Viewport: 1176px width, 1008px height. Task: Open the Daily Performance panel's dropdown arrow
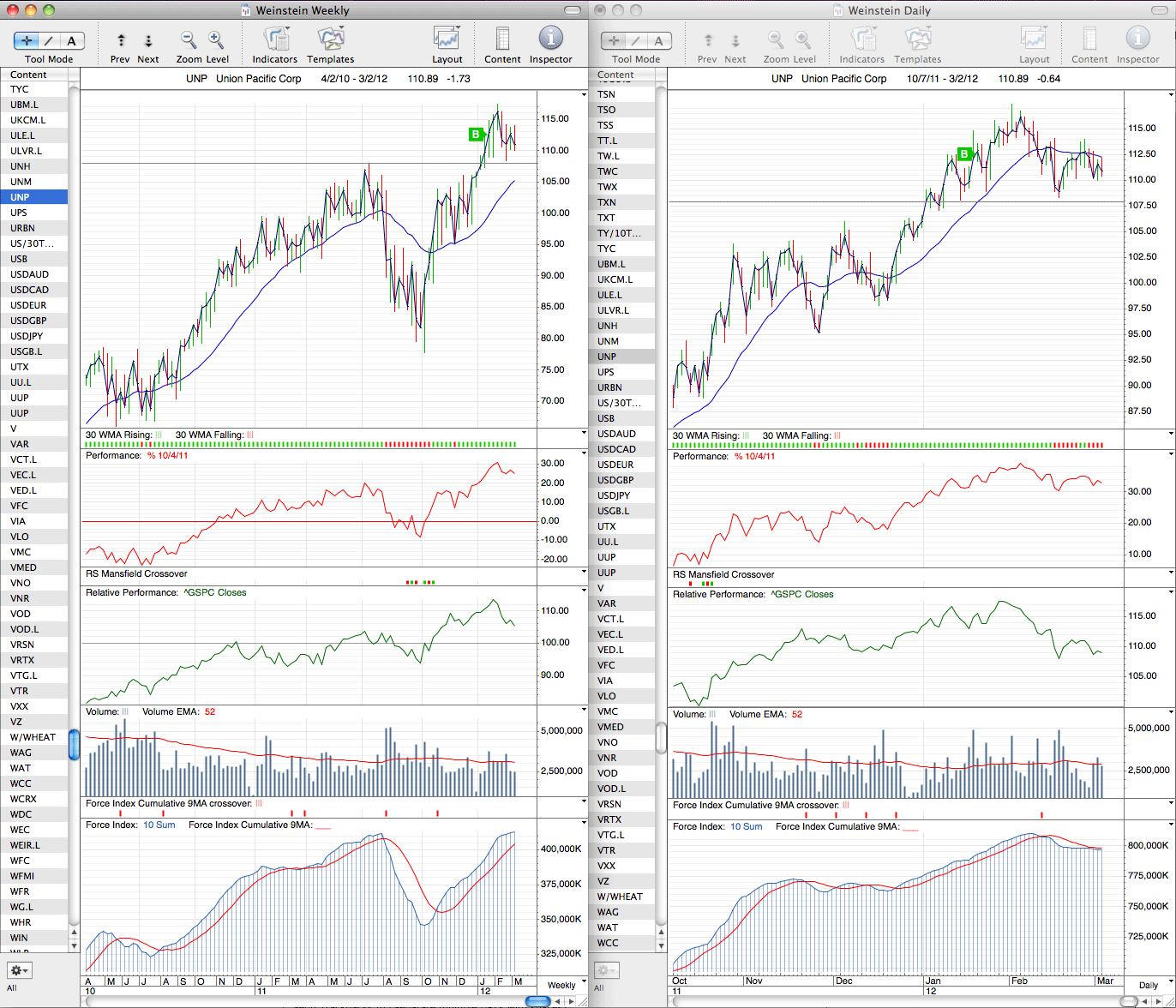[x=1171, y=454]
